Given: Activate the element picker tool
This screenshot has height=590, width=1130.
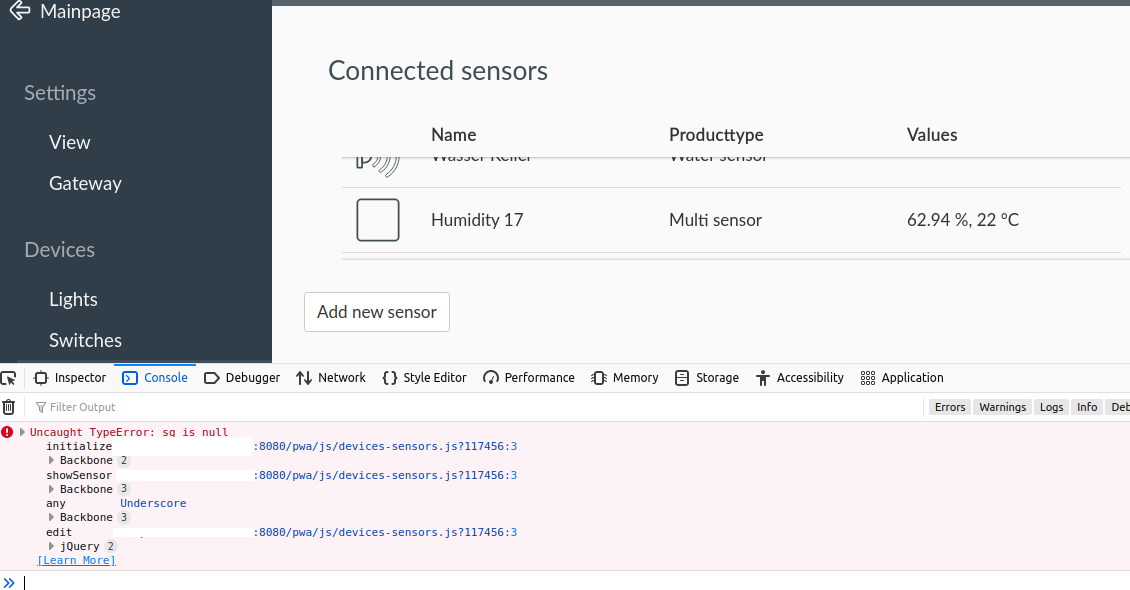Looking at the screenshot, I should coord(9,377).
